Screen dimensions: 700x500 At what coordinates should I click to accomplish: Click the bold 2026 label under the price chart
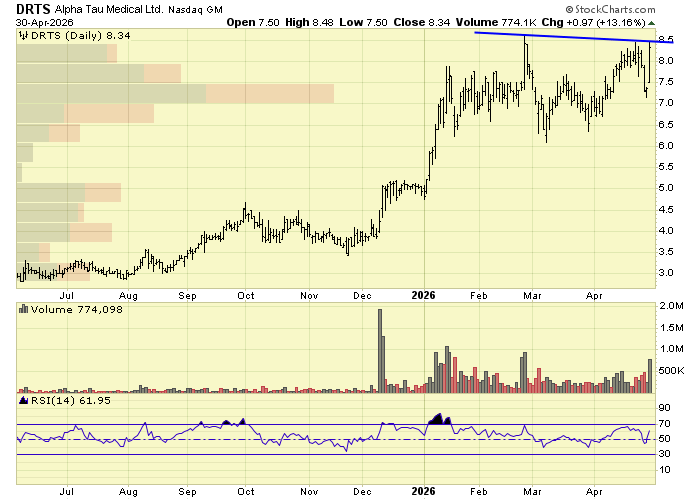[x=423, y=295]
